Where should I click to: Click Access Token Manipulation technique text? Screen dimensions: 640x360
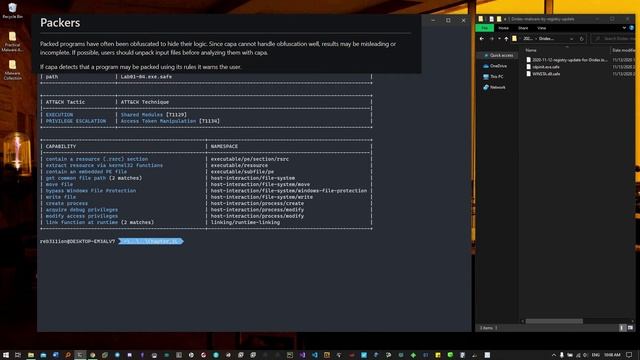point(158,121)
